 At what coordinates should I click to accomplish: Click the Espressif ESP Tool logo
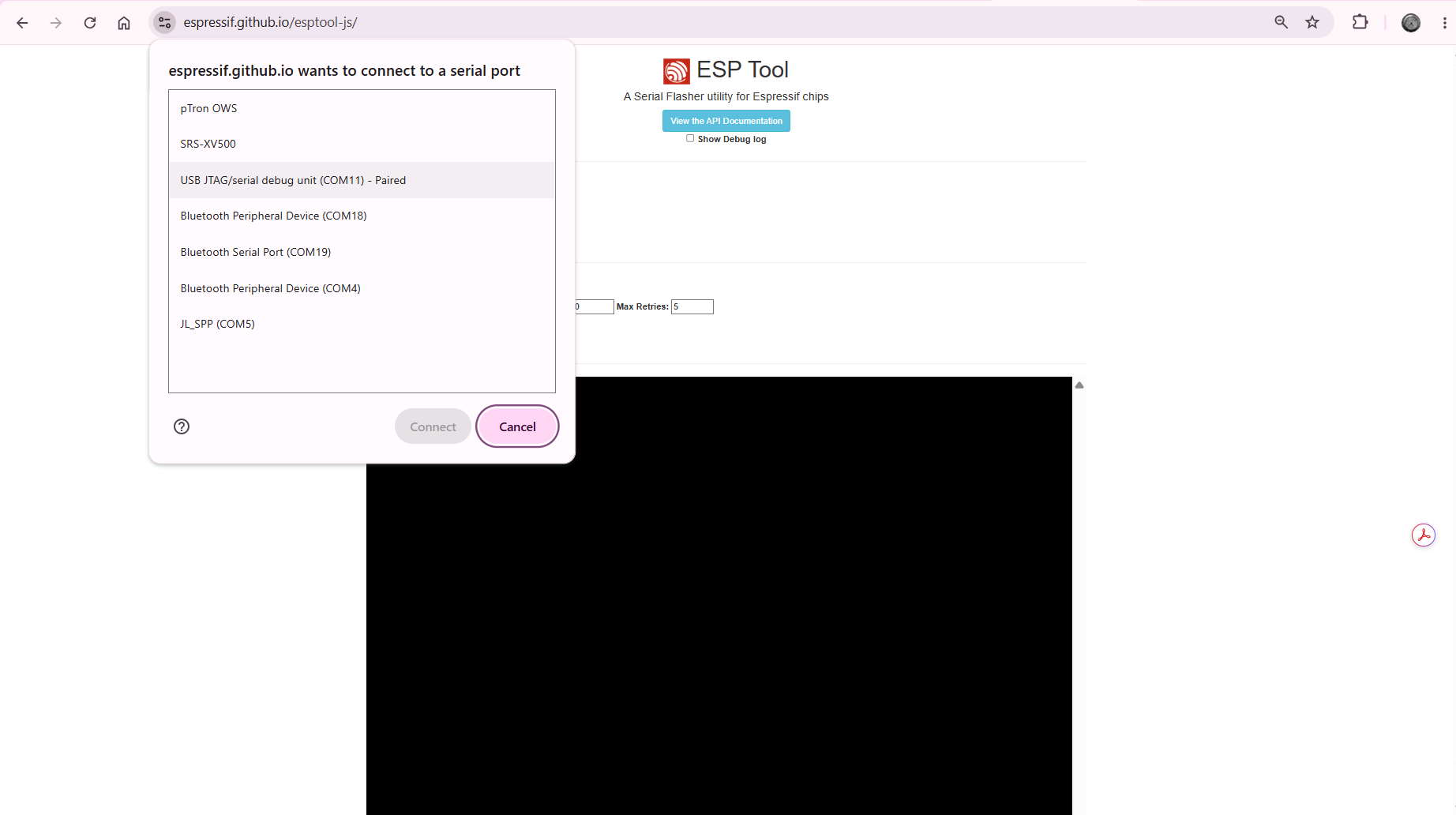click(676, 71)
